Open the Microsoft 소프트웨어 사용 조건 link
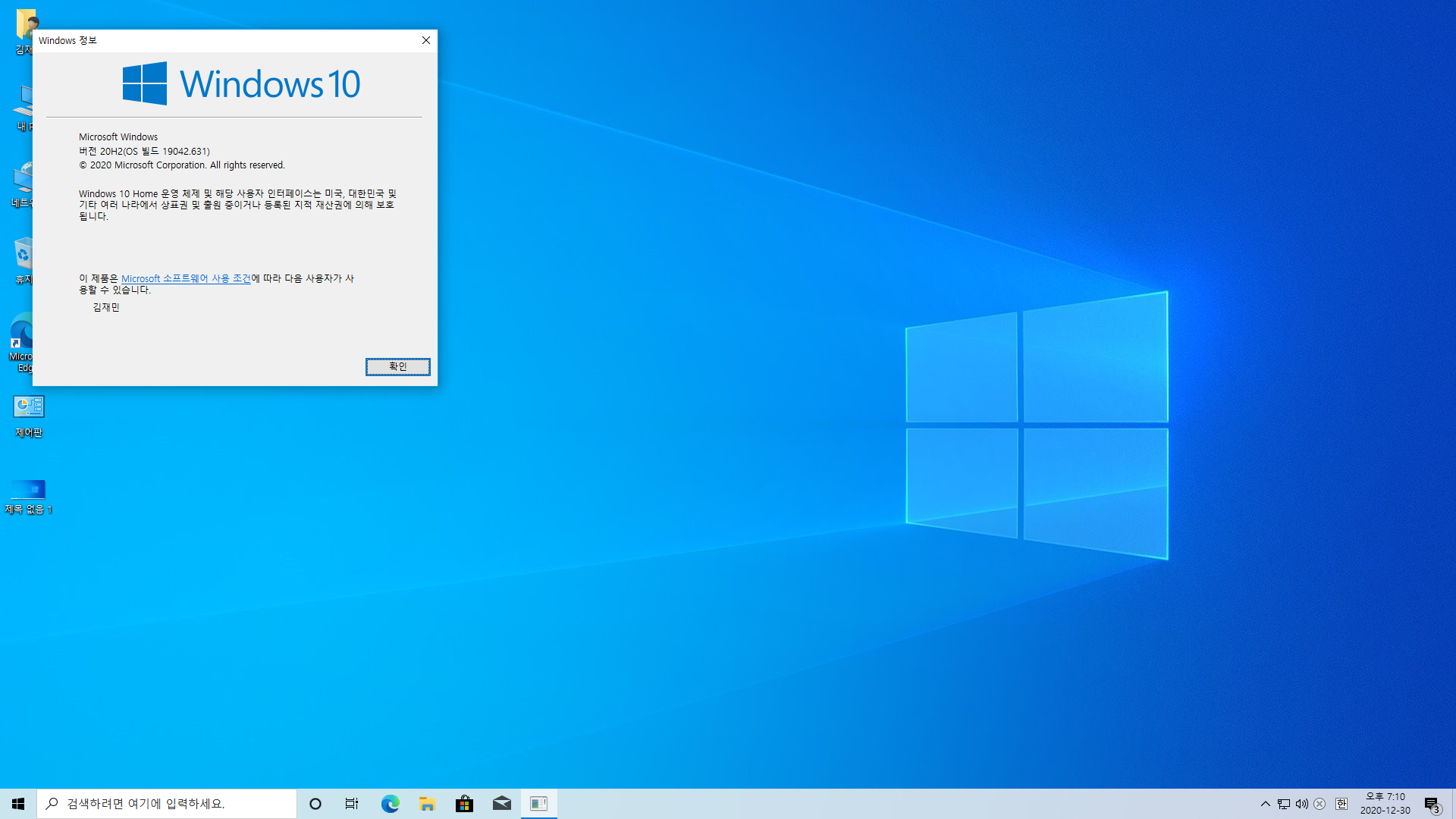The width and height of the screenshot is (1456, 819). pyautogui.click(x=186, y=278)
